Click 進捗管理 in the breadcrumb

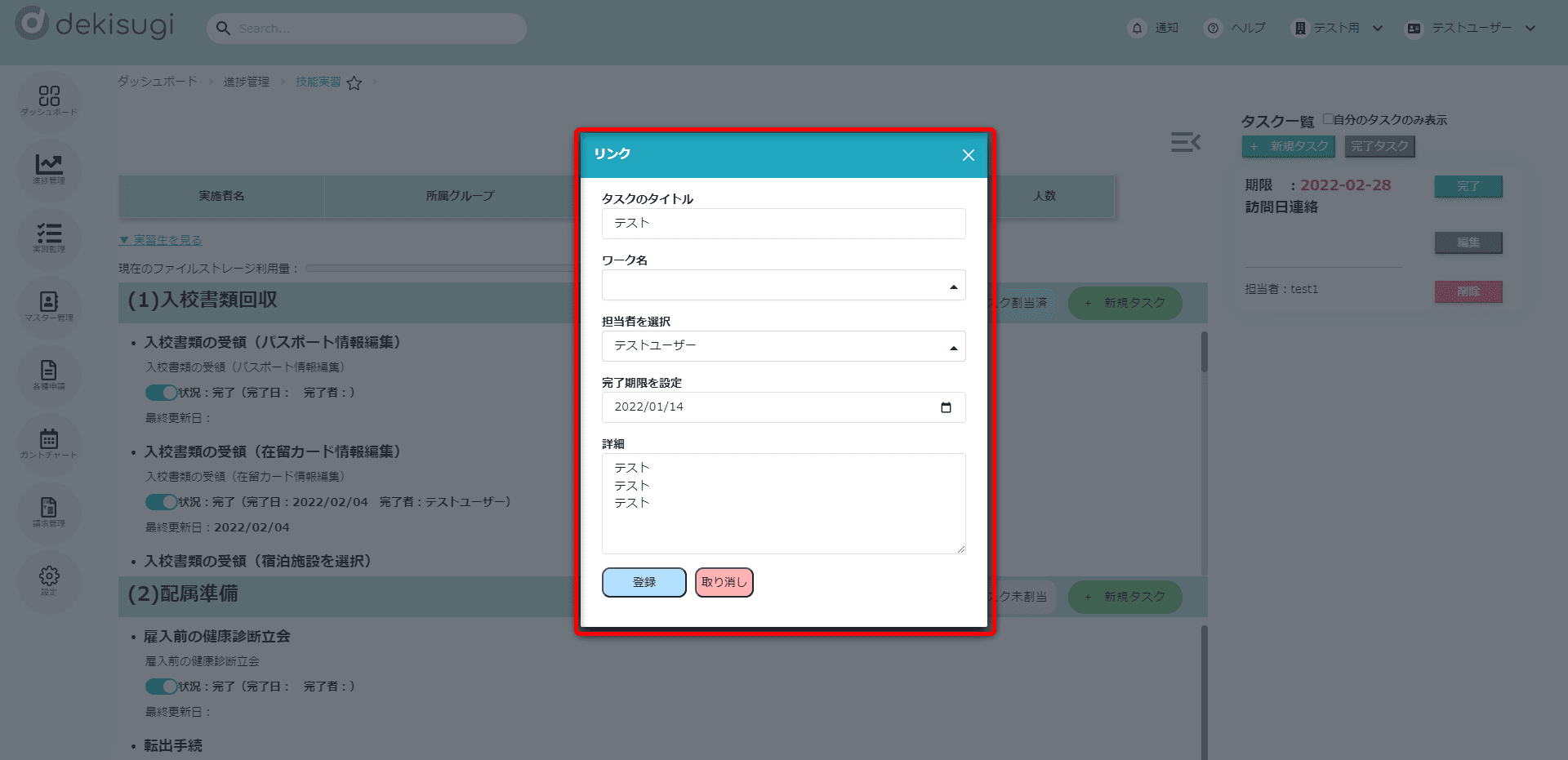click(x=246, y=82)
